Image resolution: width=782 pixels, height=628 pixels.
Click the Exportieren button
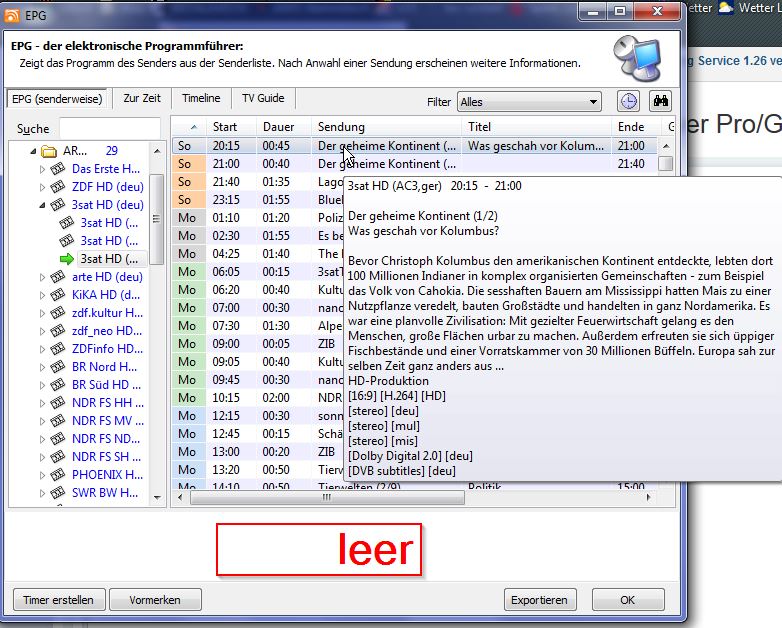(x=540, y=600)
